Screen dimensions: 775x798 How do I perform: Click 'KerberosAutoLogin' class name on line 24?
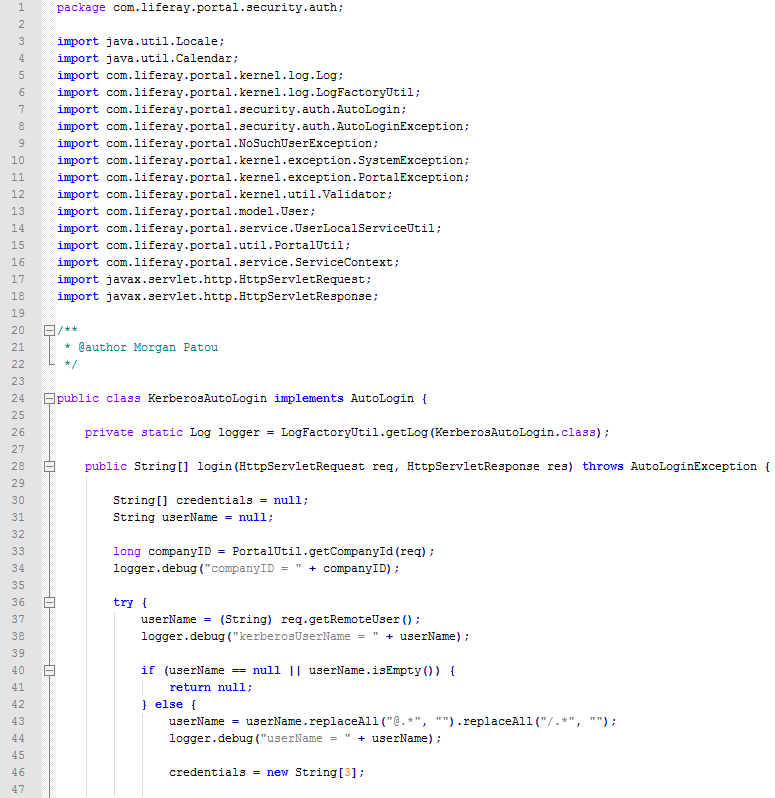(x=207, y=398)
